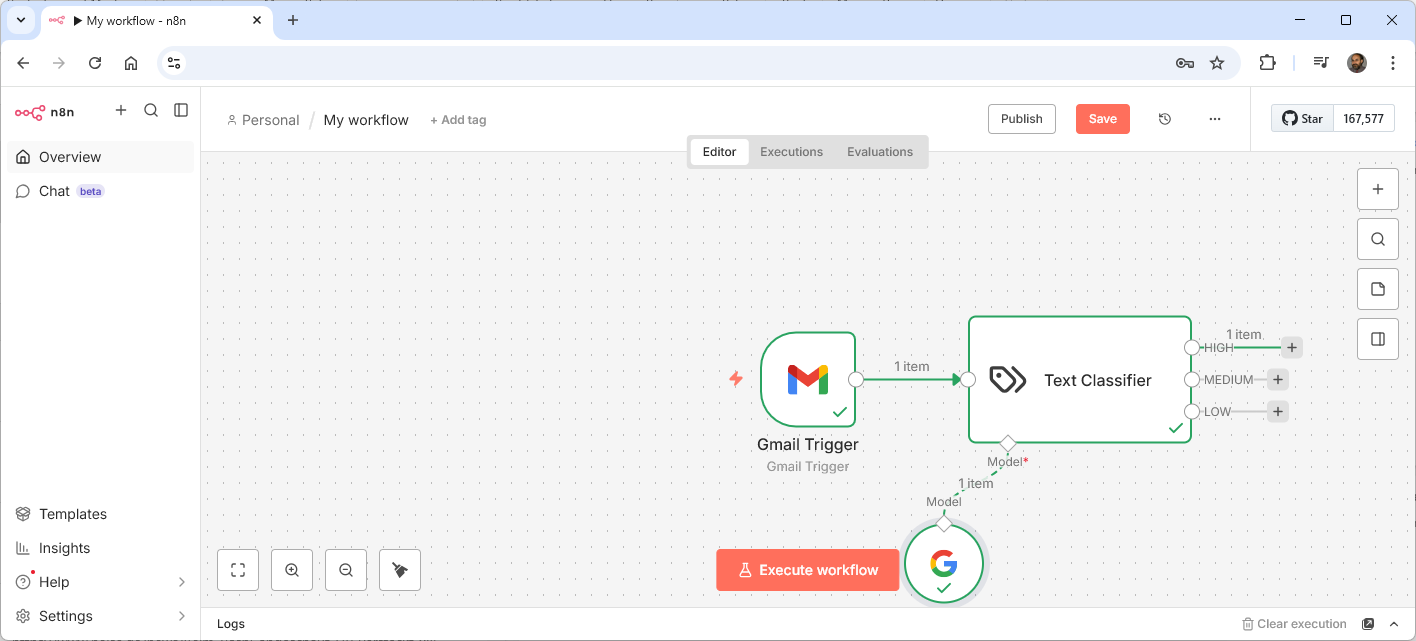Add a sticky note to canvas
Image resolution: width=1416 pixels, height=641 pixels.
click(x=1377, y=289)
